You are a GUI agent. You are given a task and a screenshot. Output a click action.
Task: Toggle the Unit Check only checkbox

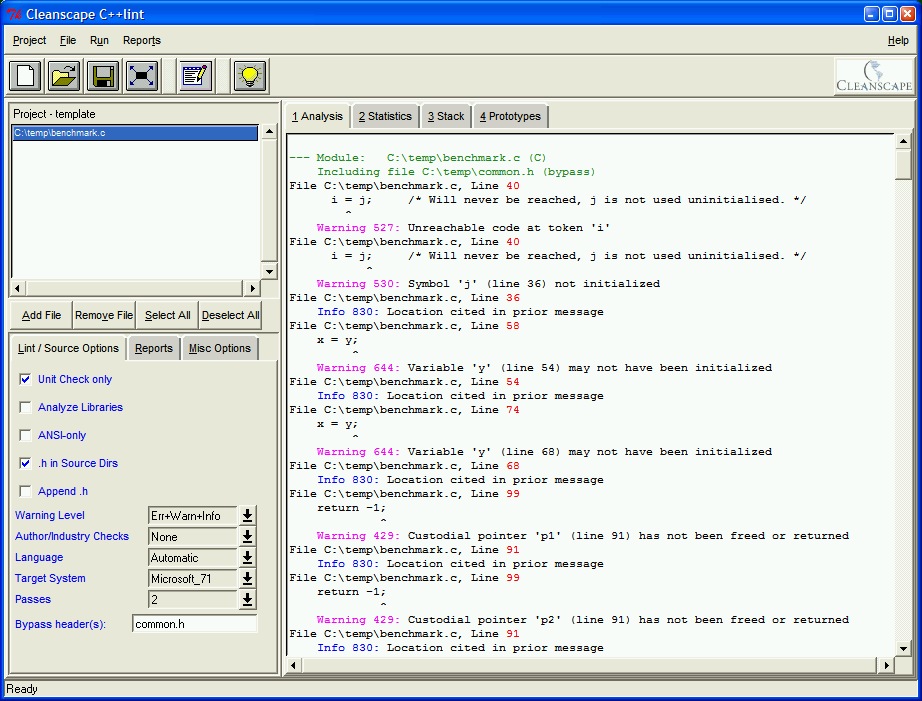25,379
